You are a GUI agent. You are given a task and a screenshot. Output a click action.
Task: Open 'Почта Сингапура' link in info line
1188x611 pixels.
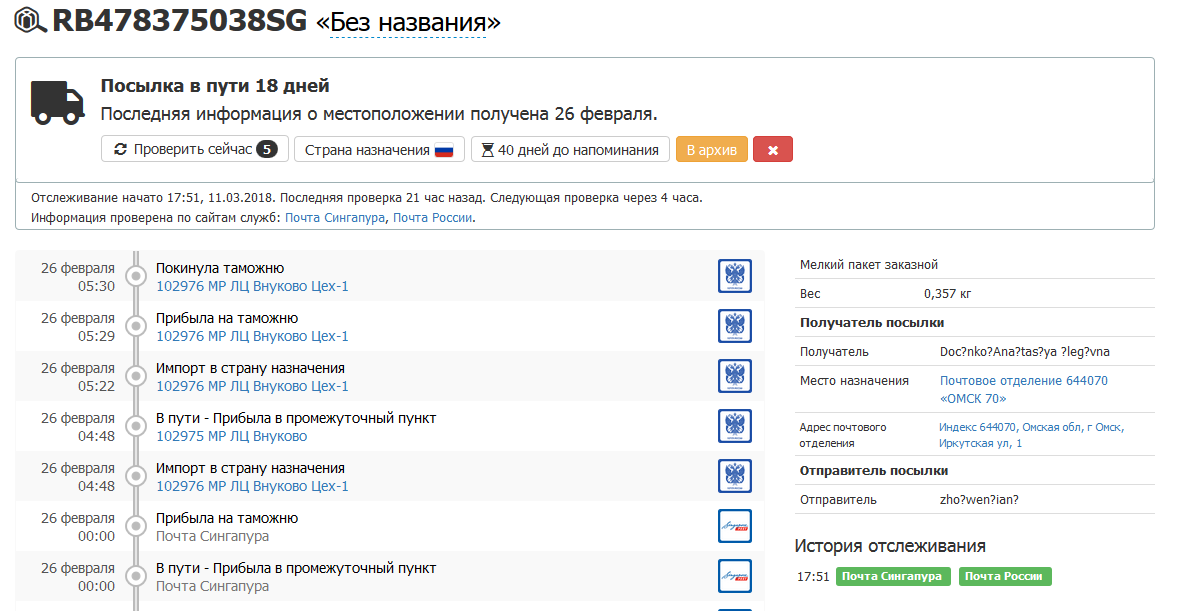pyautogui.click(x=335, y=217)
